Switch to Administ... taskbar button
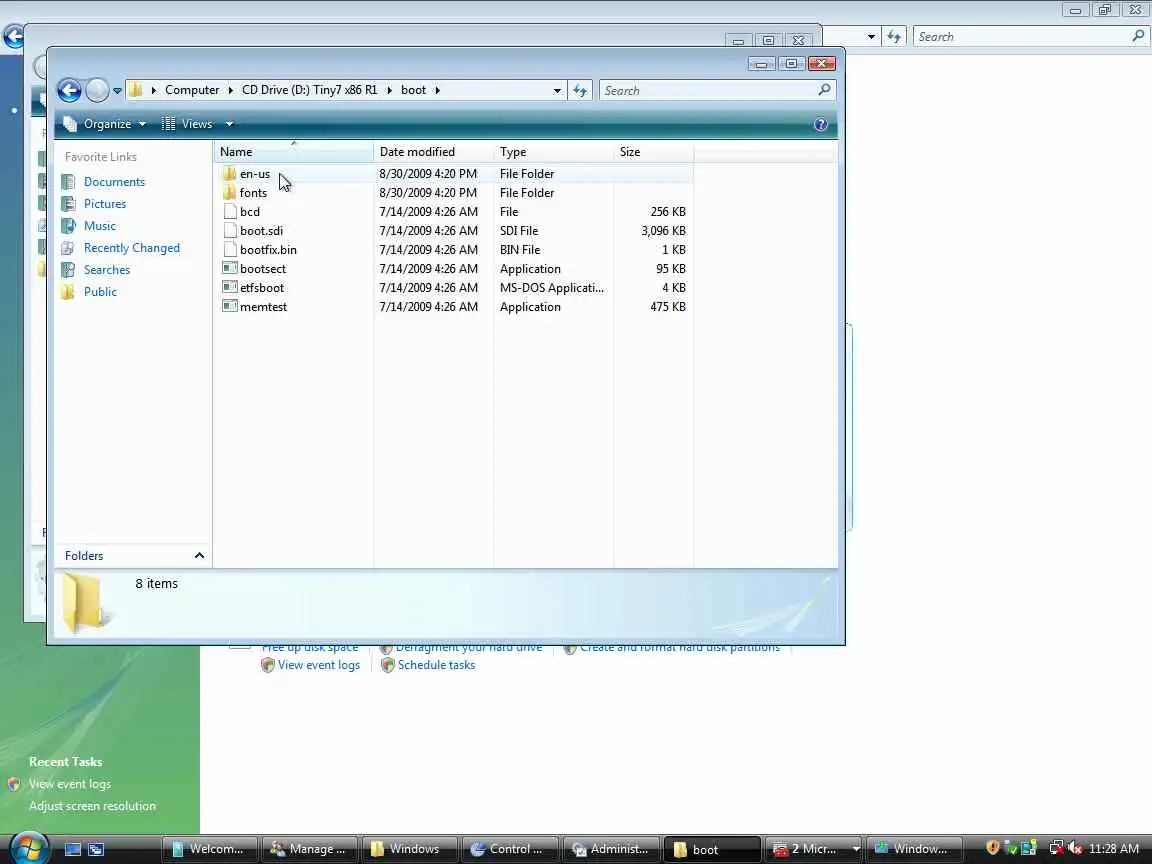This screenshot has height=864, width=1152. pyautogui.click(x=610, y=849)
